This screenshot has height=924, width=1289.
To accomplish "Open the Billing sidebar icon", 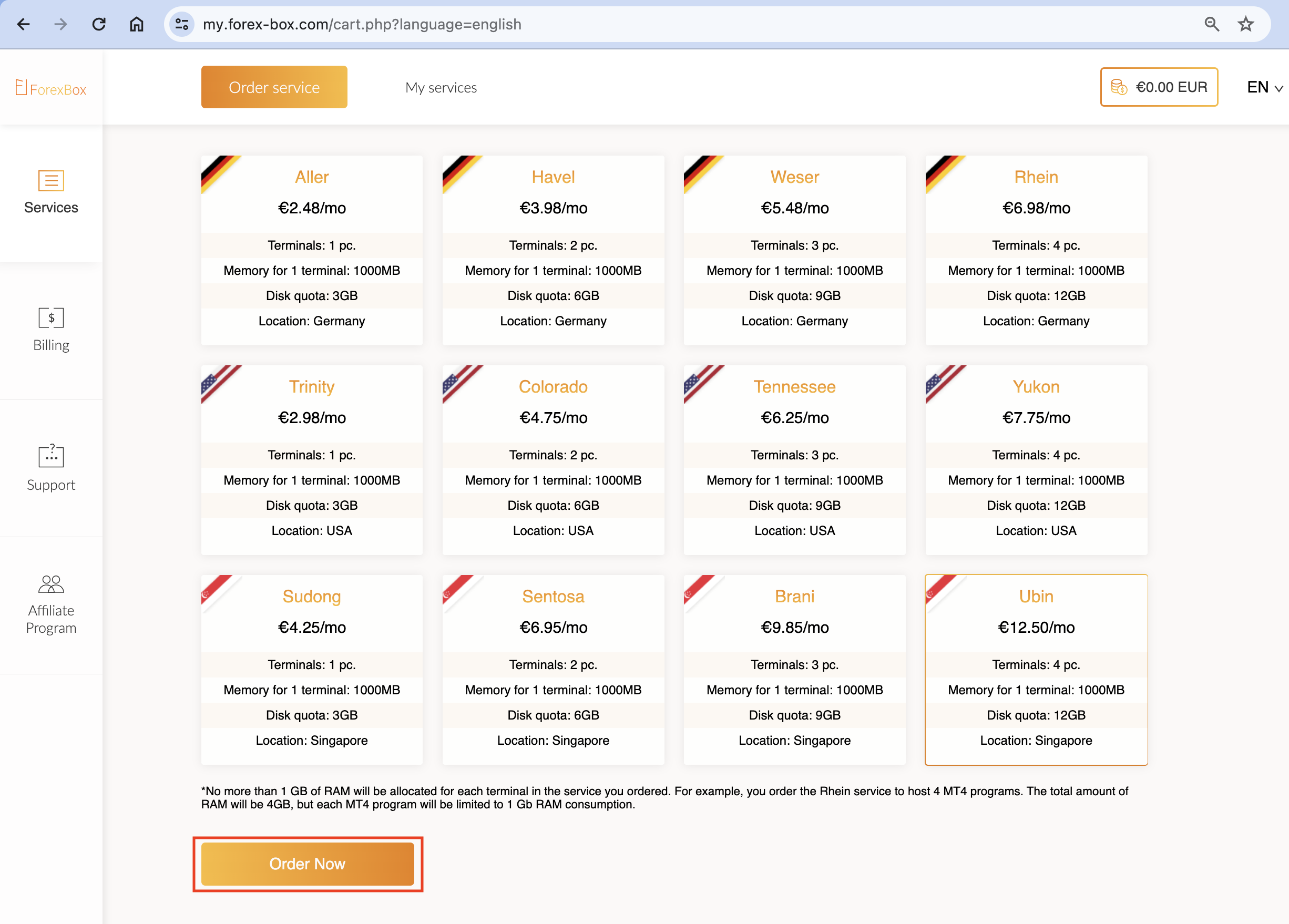I will tap(51, 317).
